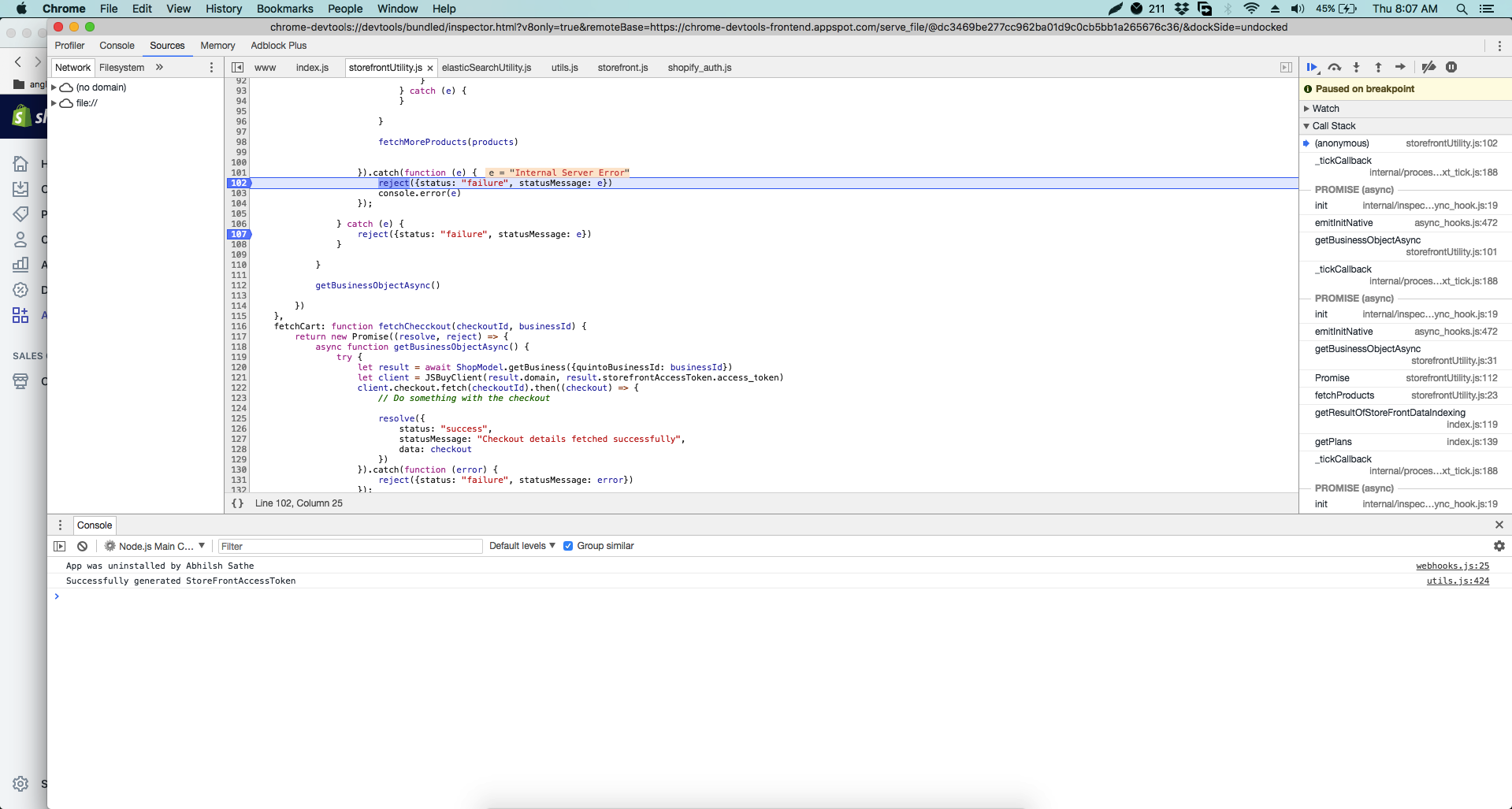The image size is (1512, 809).
Task: Toggle the Pause on exceptions icon
Action: click(x=1452, y=68)
